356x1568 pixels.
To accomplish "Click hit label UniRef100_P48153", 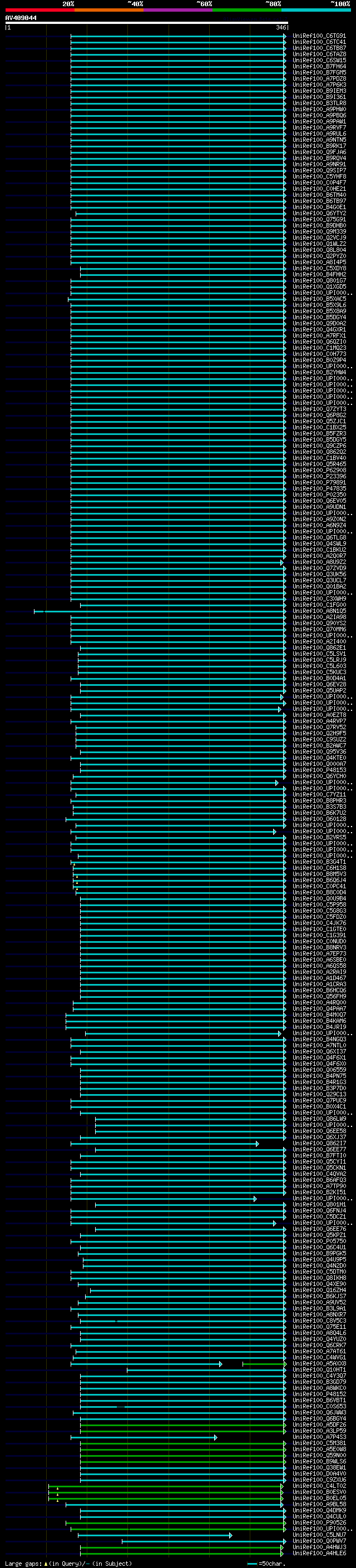I will pos(319,770).
